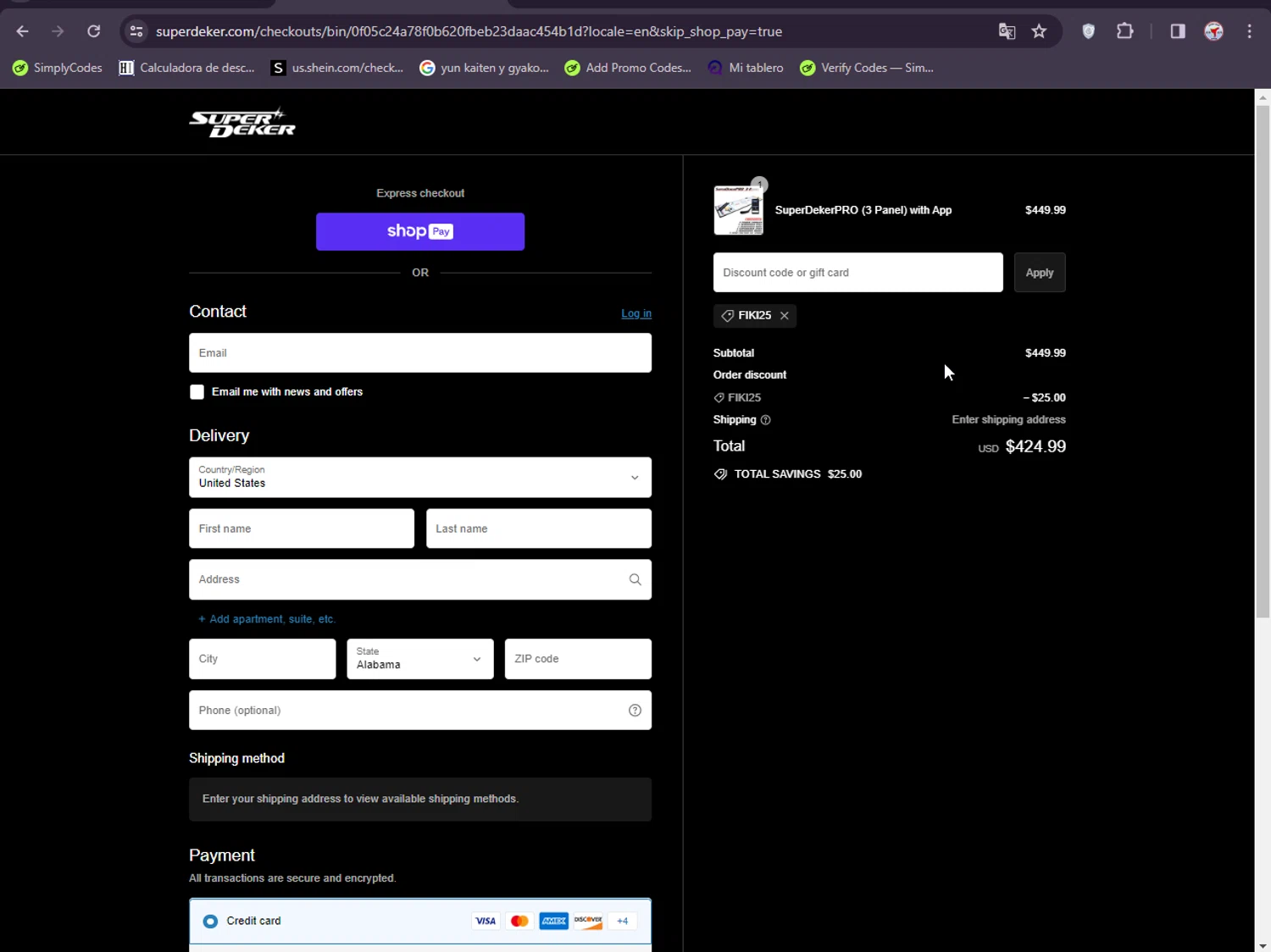Focus the First name field
The height and width of the screenshot is (952, 1271).
click(302, 529)
